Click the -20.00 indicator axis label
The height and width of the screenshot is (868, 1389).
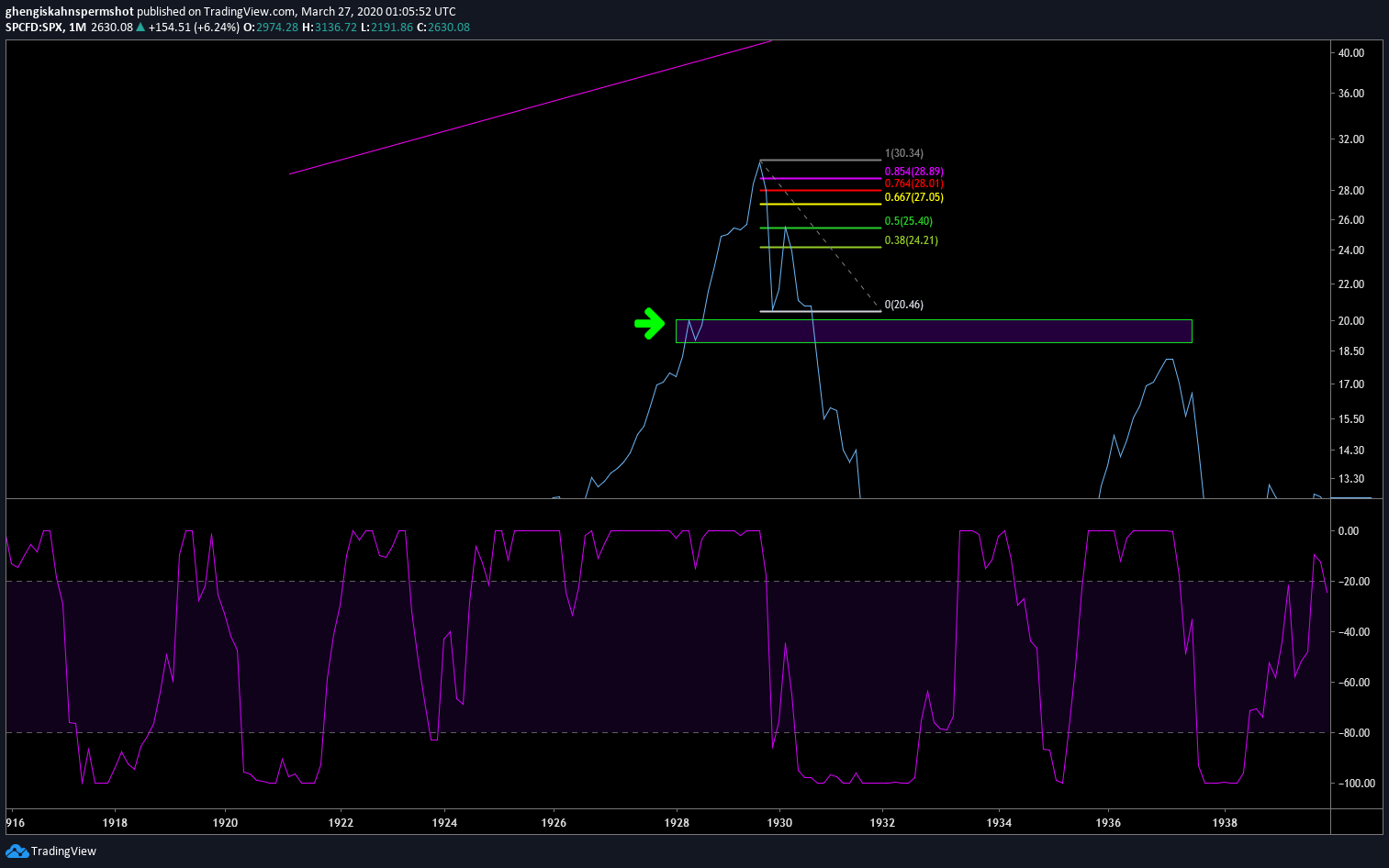click(1354, 582)
